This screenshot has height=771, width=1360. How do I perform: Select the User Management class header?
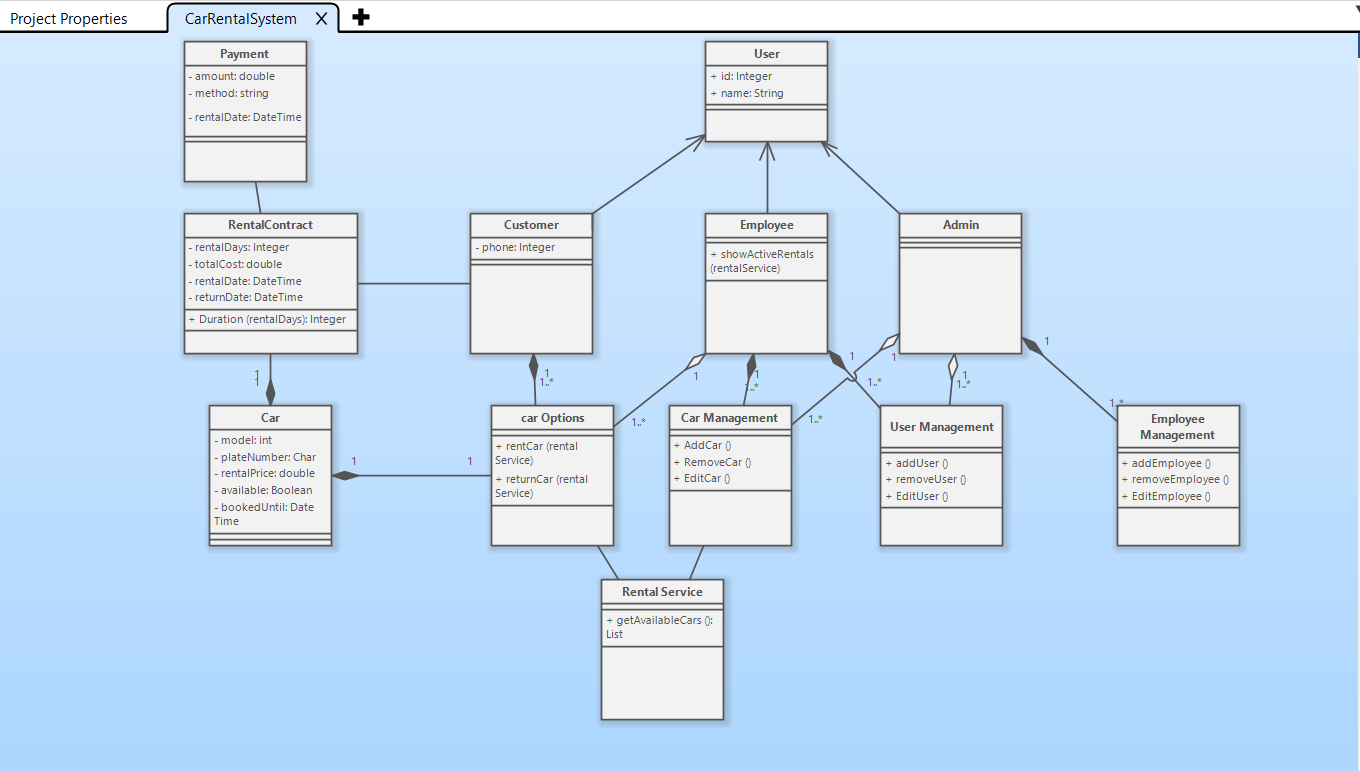(x=941, y=427)
